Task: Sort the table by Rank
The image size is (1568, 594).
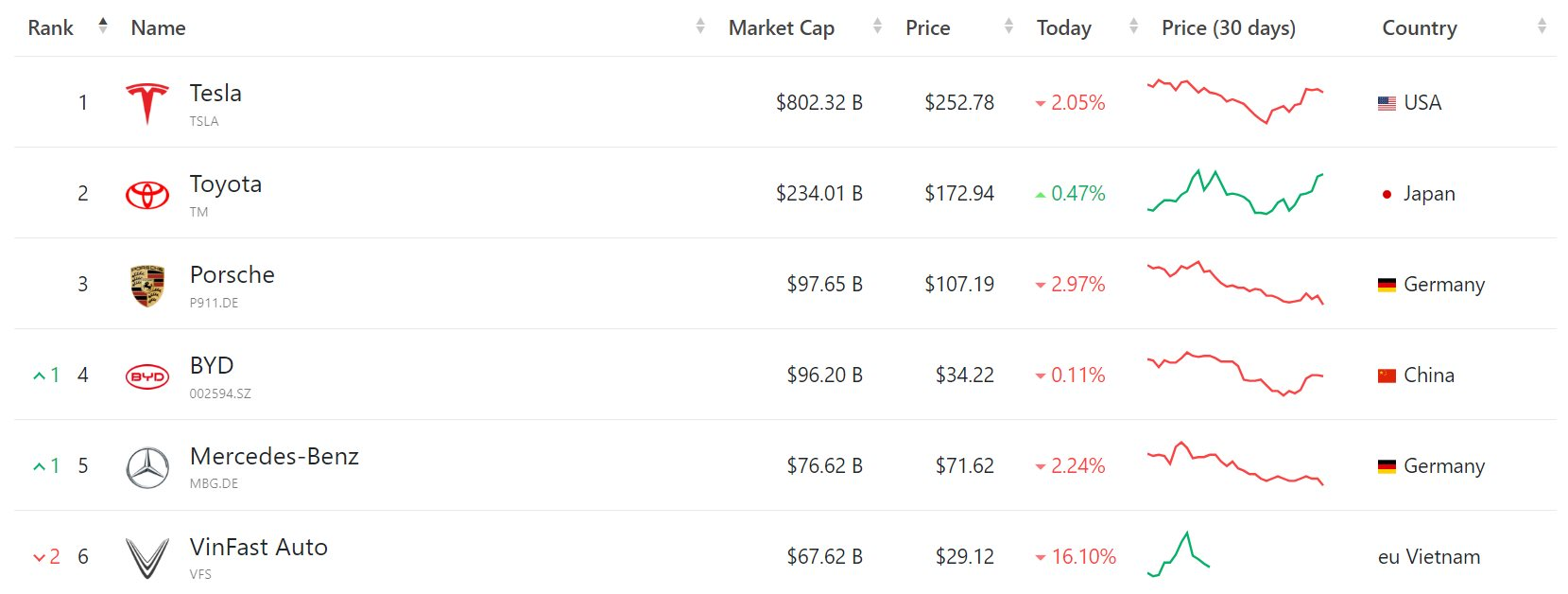Action: tap(103, 26)
